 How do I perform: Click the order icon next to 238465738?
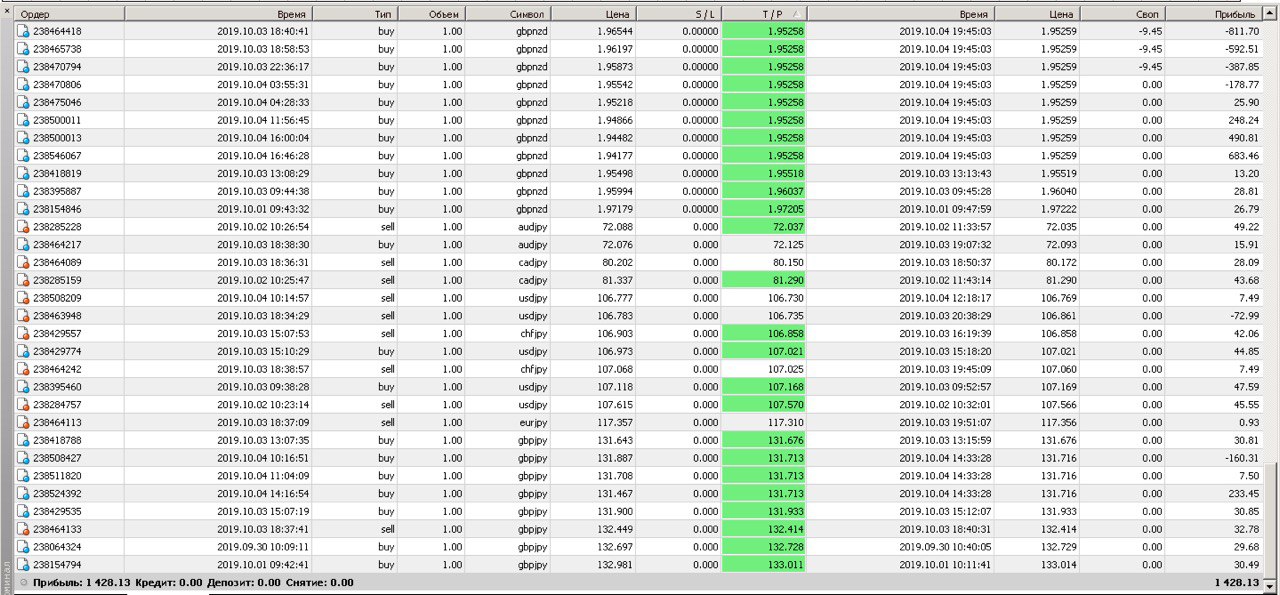(x=23, y=49)
